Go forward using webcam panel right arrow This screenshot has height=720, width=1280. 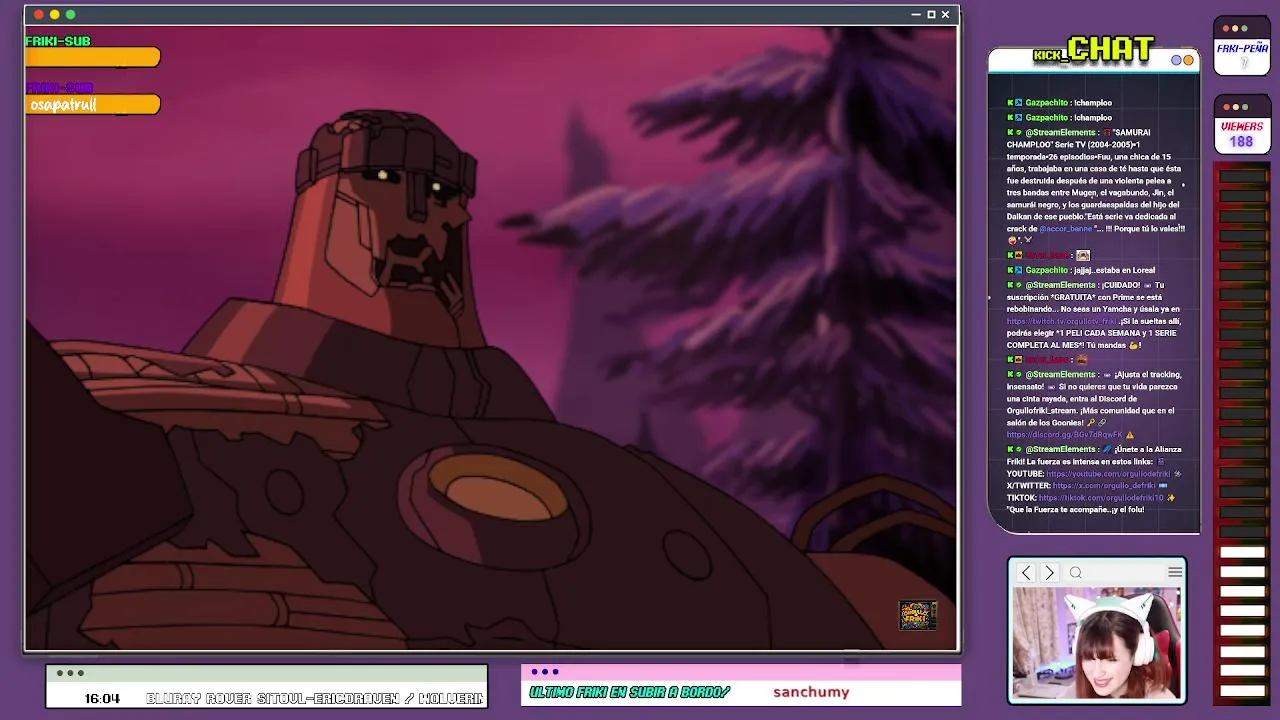1049,573
